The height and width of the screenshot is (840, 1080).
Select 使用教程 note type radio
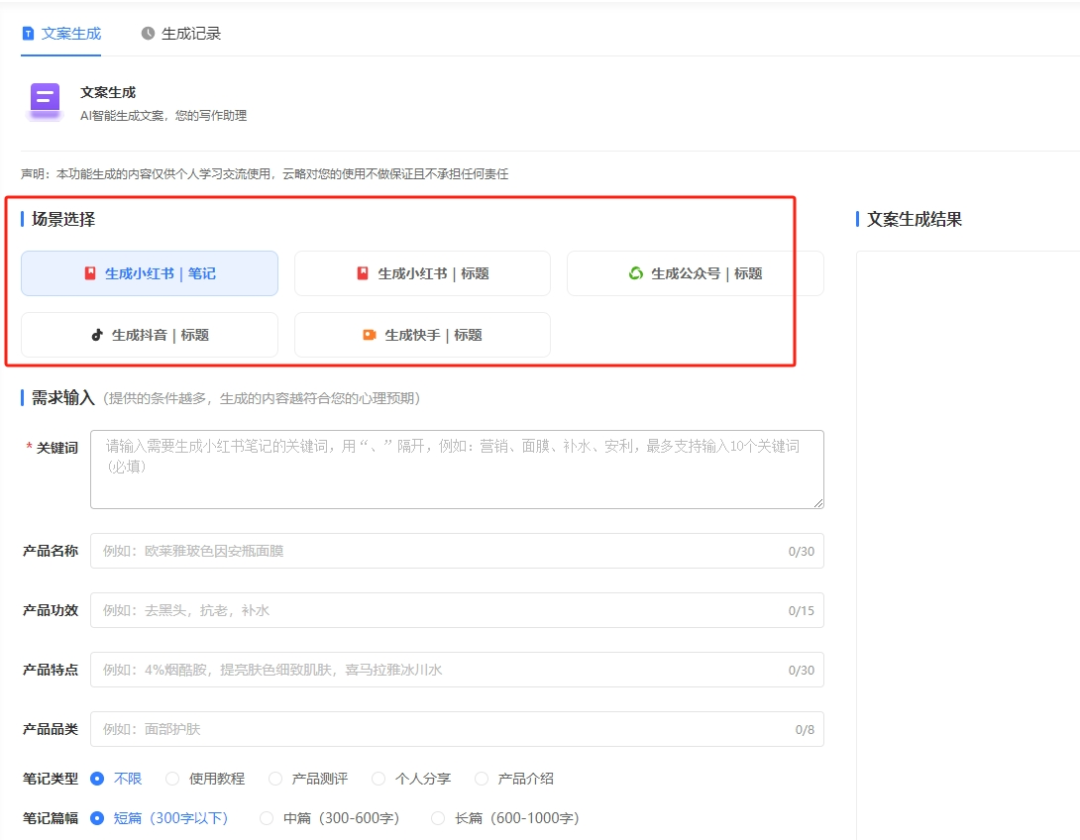[x=173, y=779]
